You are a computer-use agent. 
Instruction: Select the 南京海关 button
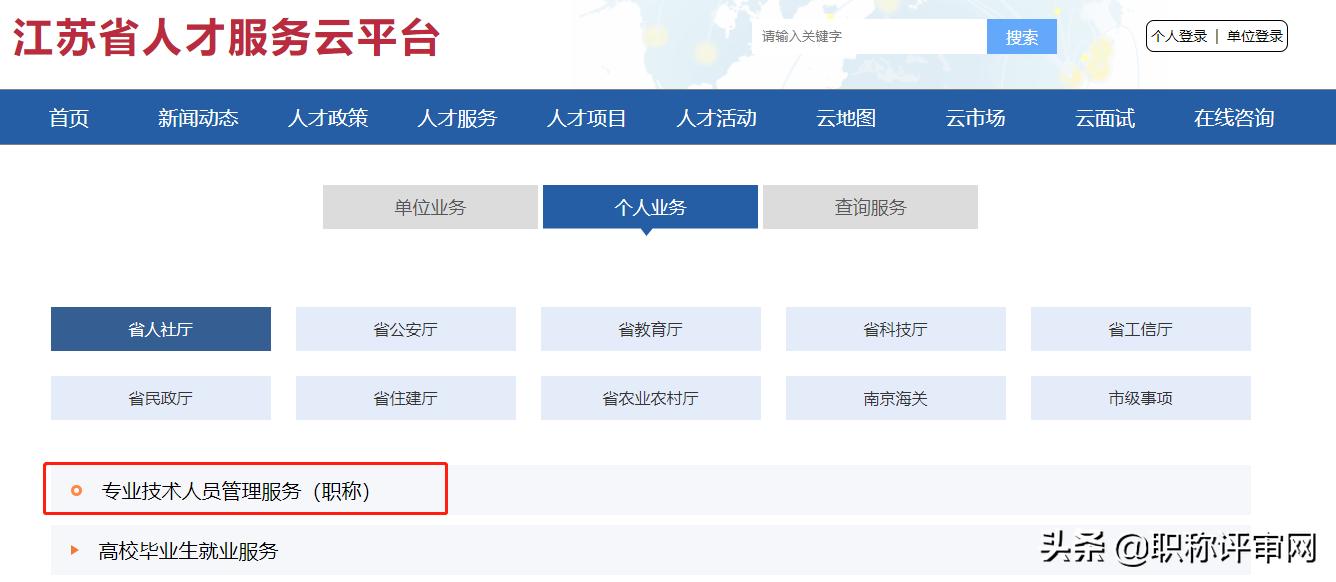point(895,397)
